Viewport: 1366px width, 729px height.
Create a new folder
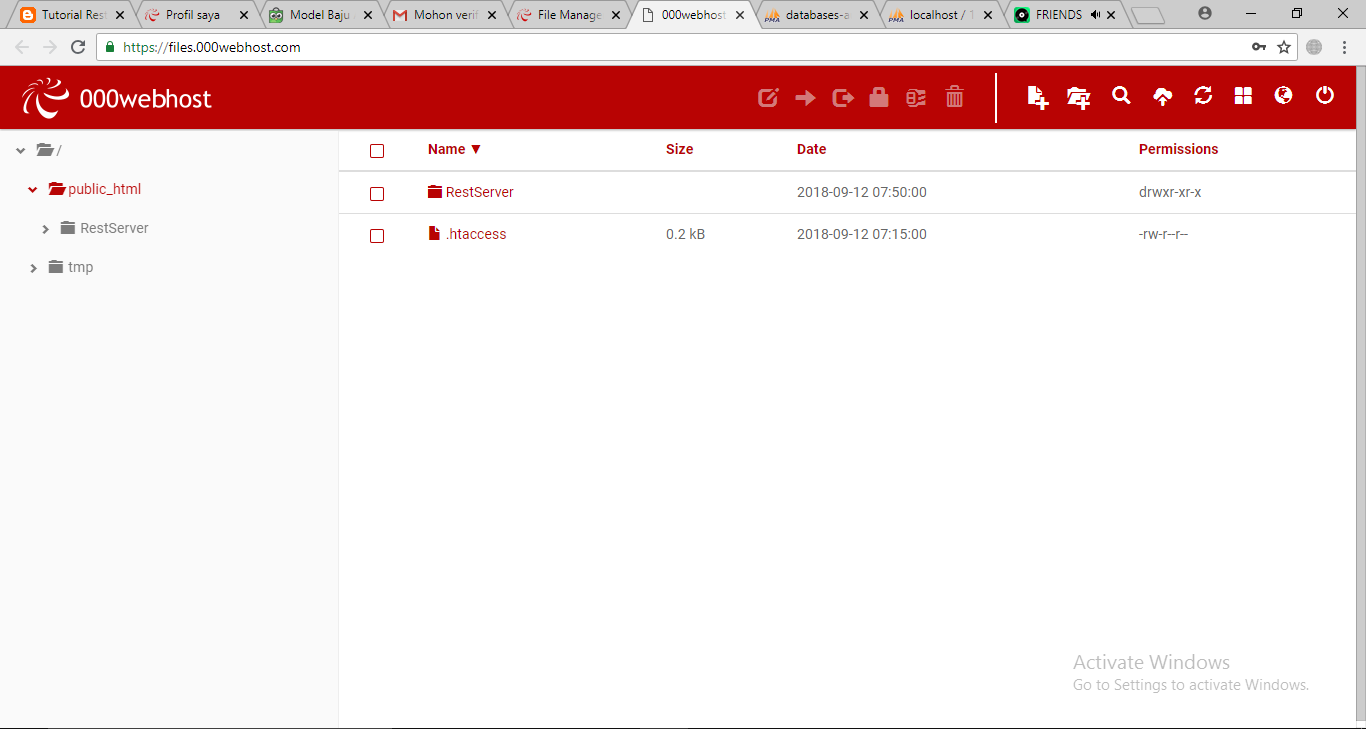(x=1077, y=97)
